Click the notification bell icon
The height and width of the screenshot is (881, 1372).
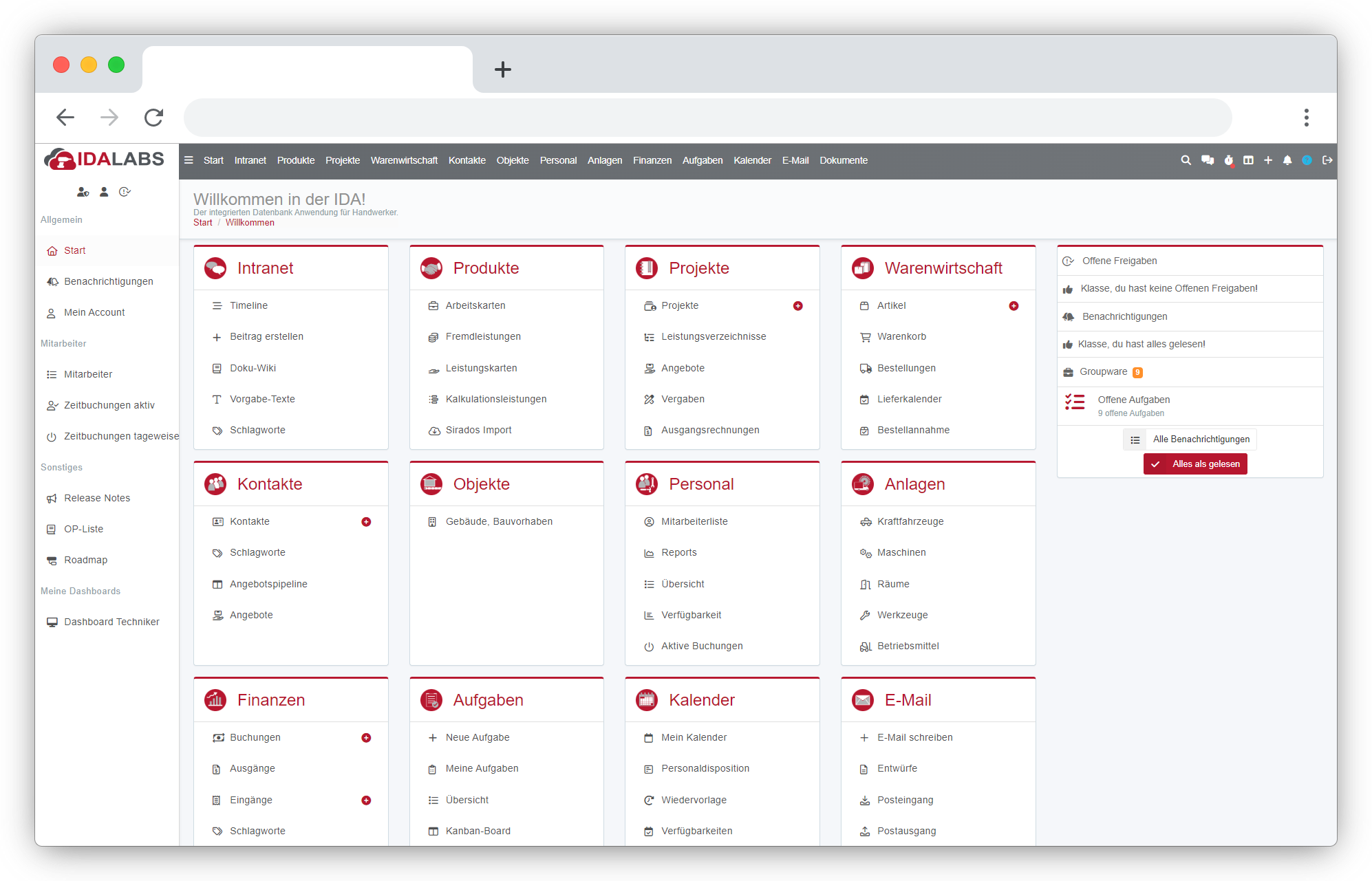coord(1287,160)
